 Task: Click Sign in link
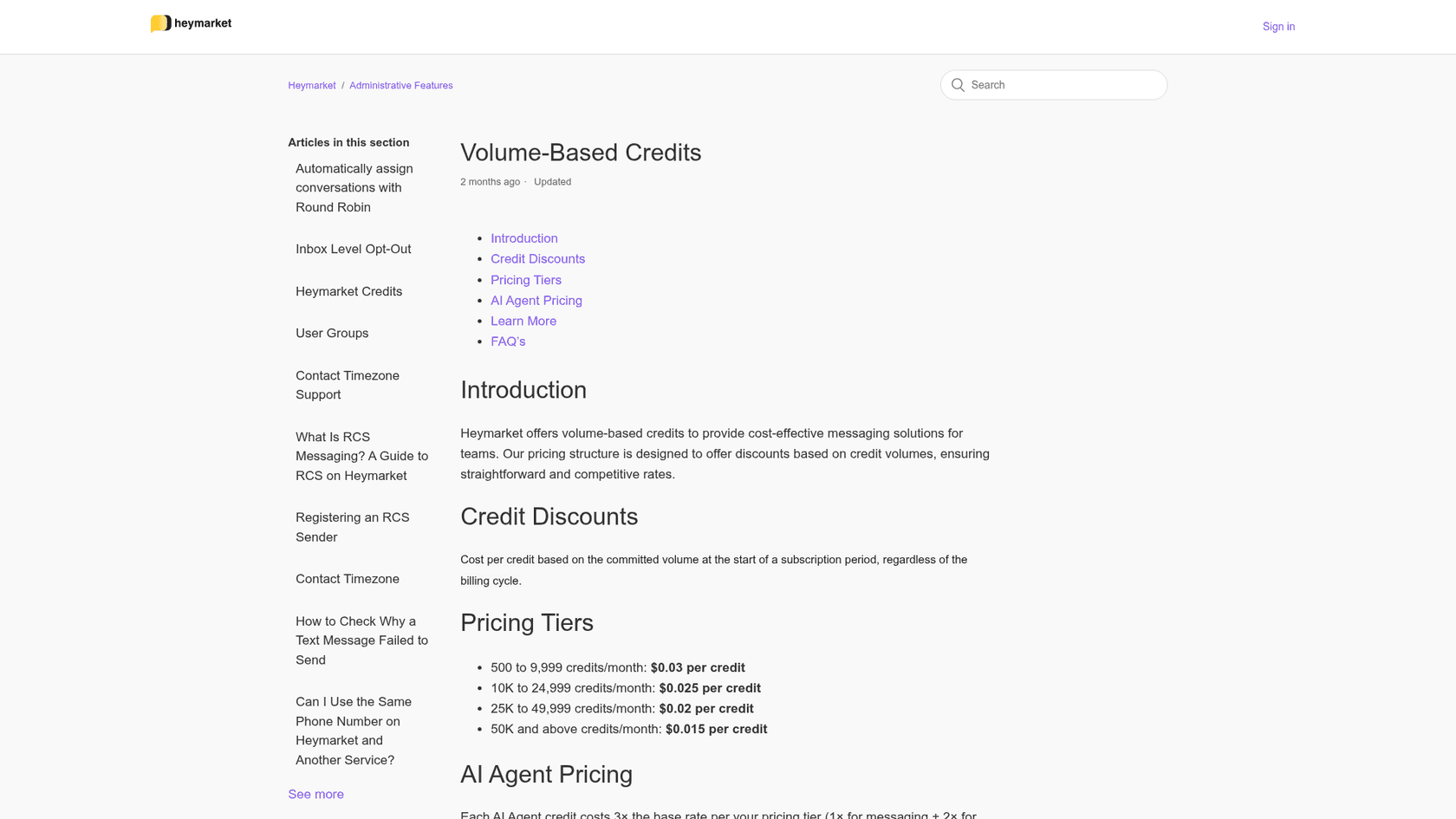pyautogui.click(x=1278, y=27)
